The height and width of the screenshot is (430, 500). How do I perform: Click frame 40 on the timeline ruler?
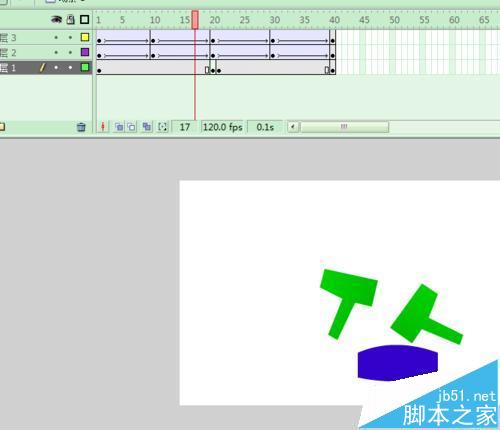pyautogui.click(x=334, y=20)
